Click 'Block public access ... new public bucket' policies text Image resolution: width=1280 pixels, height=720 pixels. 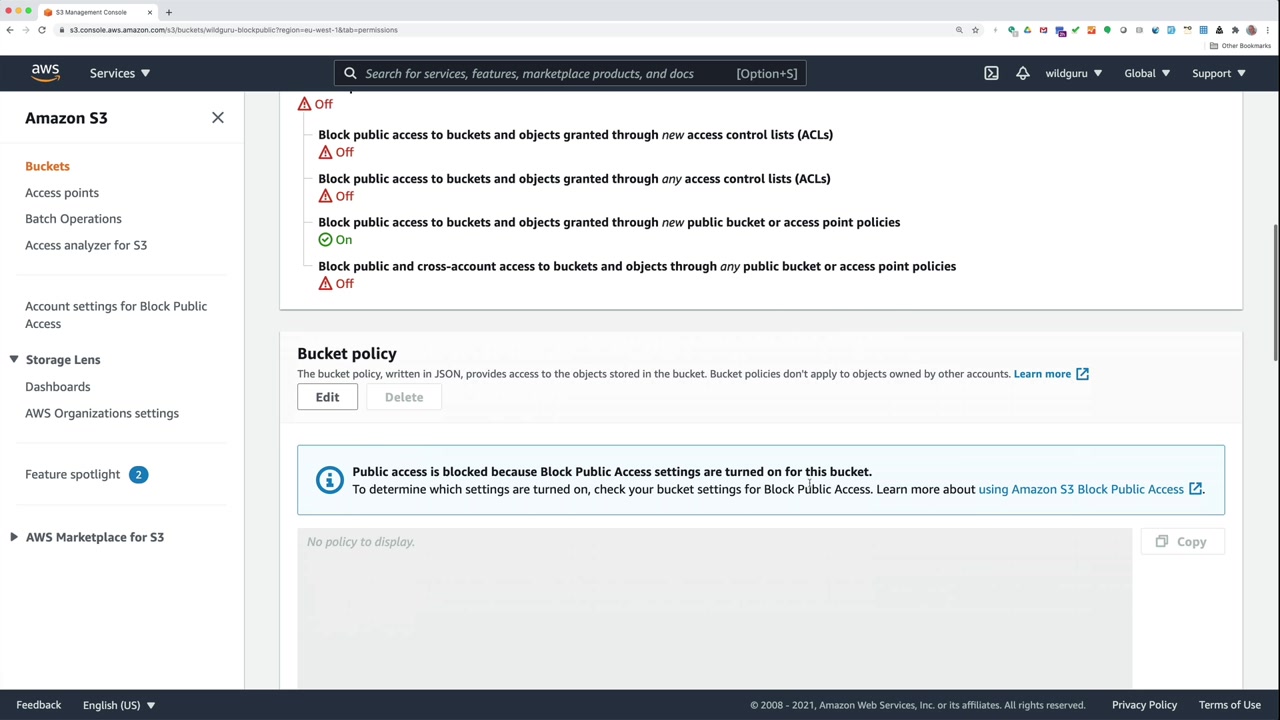tap(609, 223)
